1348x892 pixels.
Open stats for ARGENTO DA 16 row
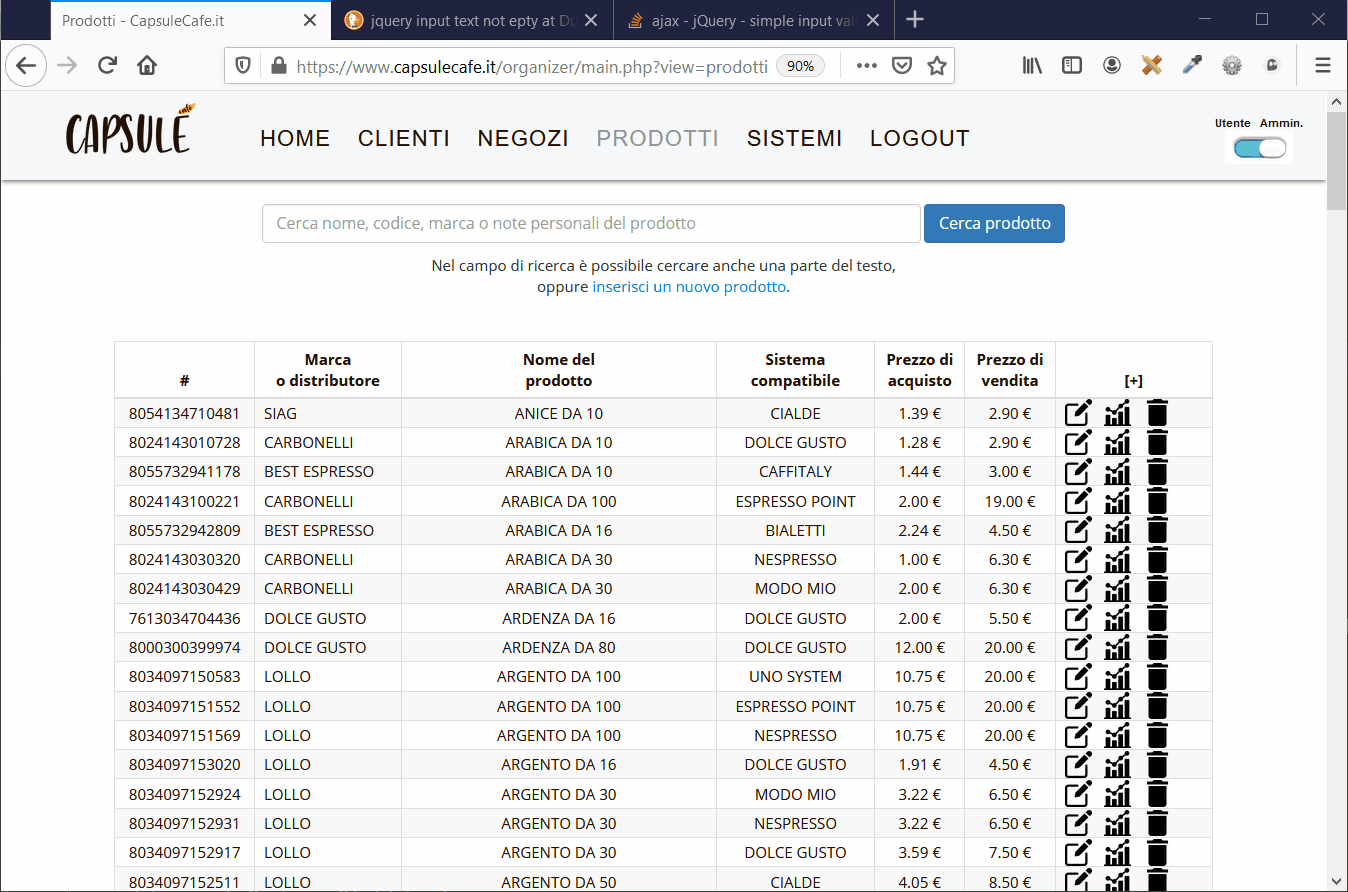point(1117,764)
